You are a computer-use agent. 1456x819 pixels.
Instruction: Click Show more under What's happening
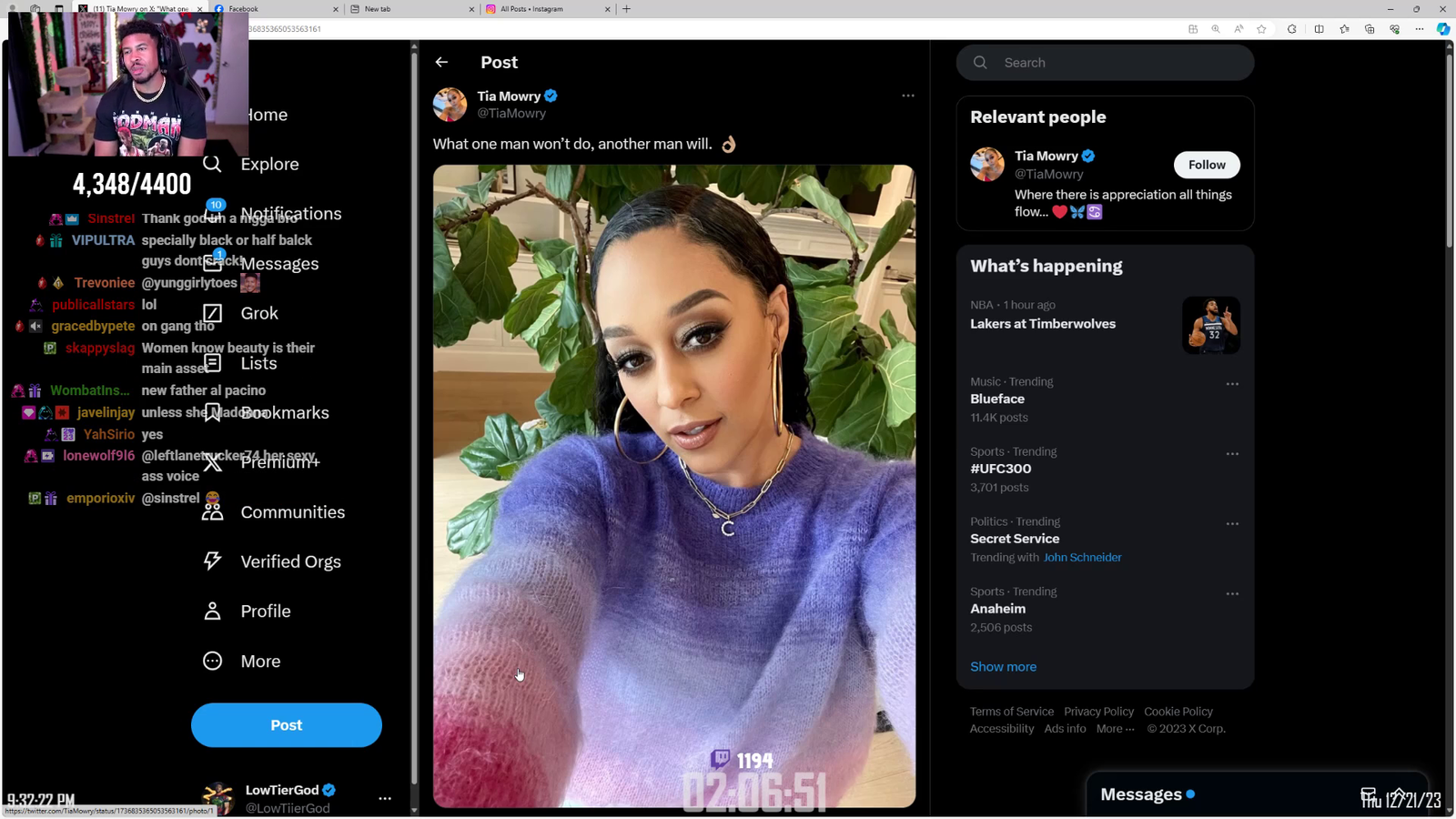[x=1003, y=667]
